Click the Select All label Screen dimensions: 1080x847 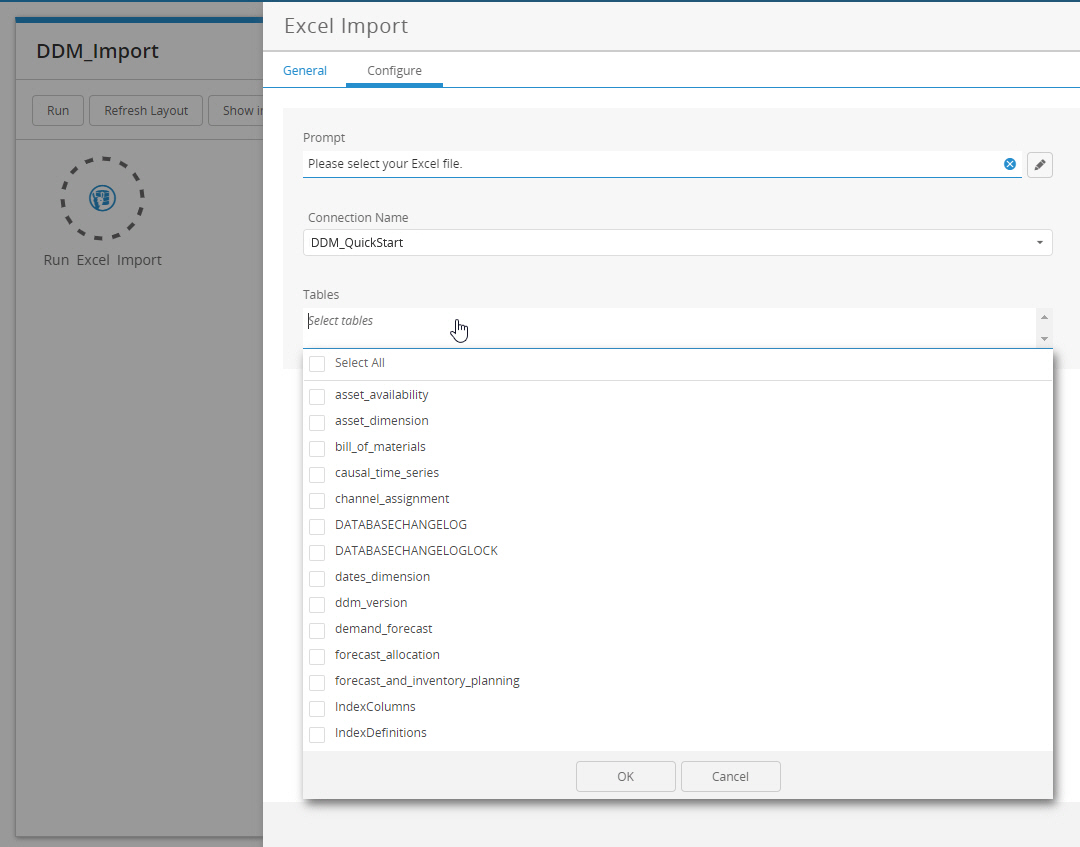click(360, 363)
